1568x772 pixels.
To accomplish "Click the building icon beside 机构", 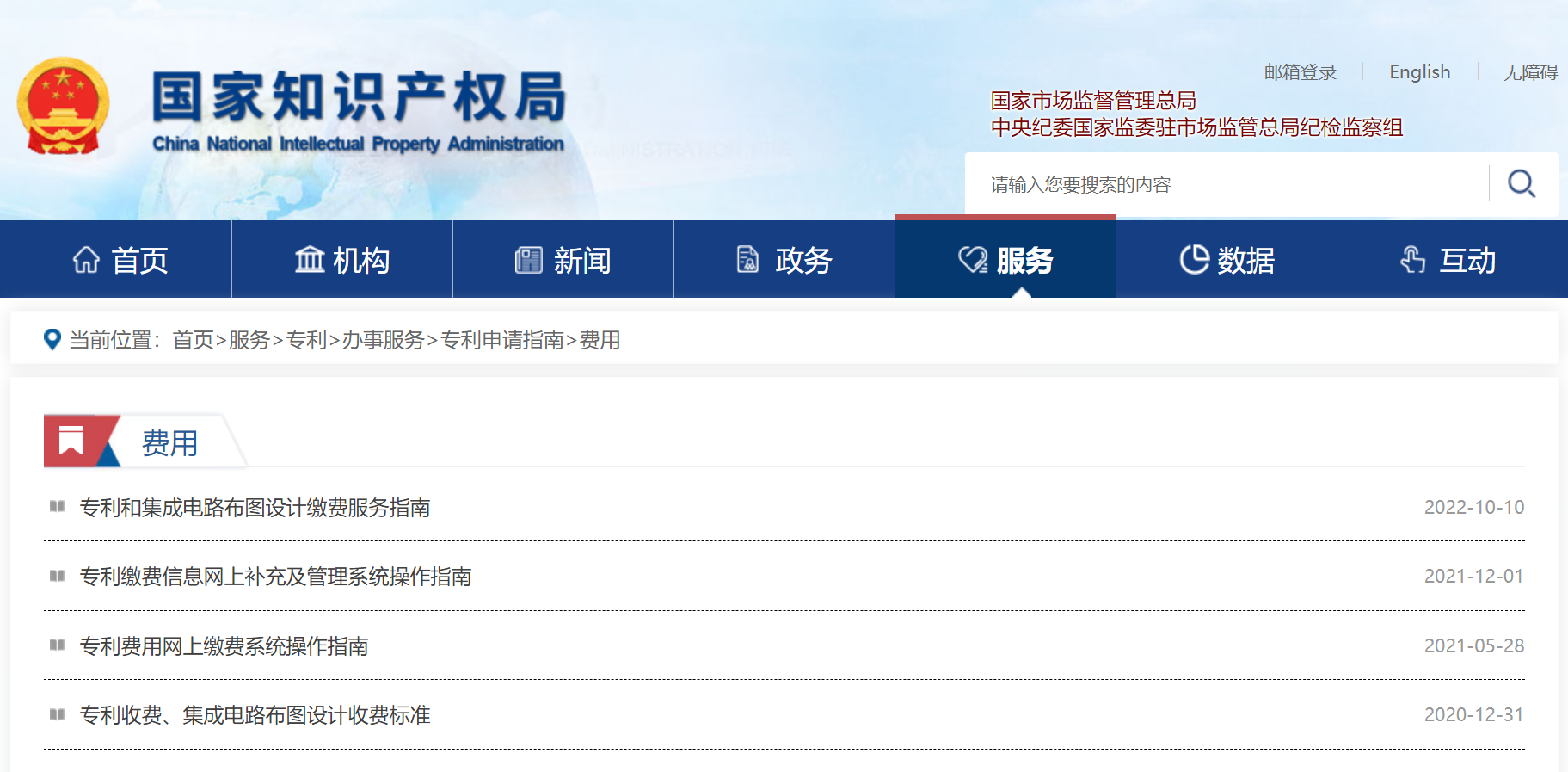I will tap(310, 259).
